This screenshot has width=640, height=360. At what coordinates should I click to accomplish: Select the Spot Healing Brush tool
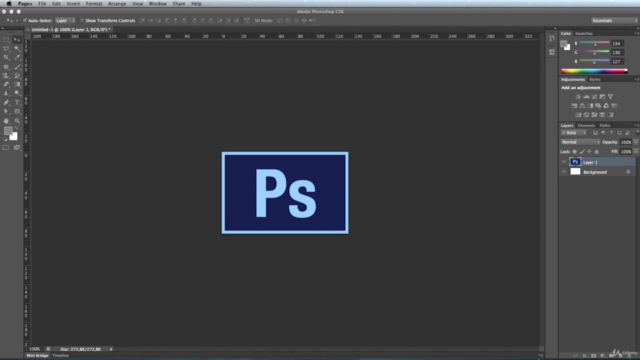(6, 67)
